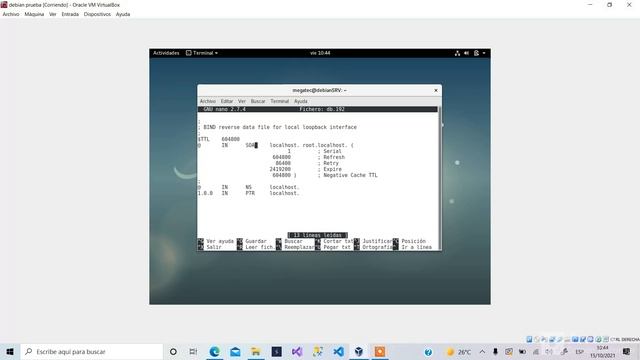Open the Terminal app menu in GNOME bar
The height and width of the screenshot is (360, 640).
[202, 53]
